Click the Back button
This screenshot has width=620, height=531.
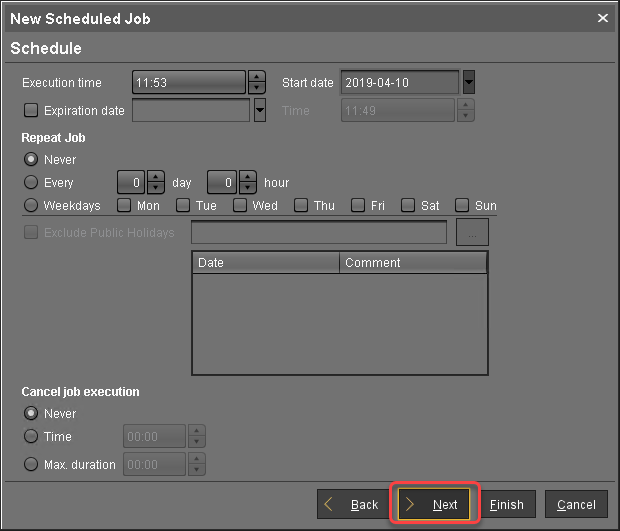(351, 505)
